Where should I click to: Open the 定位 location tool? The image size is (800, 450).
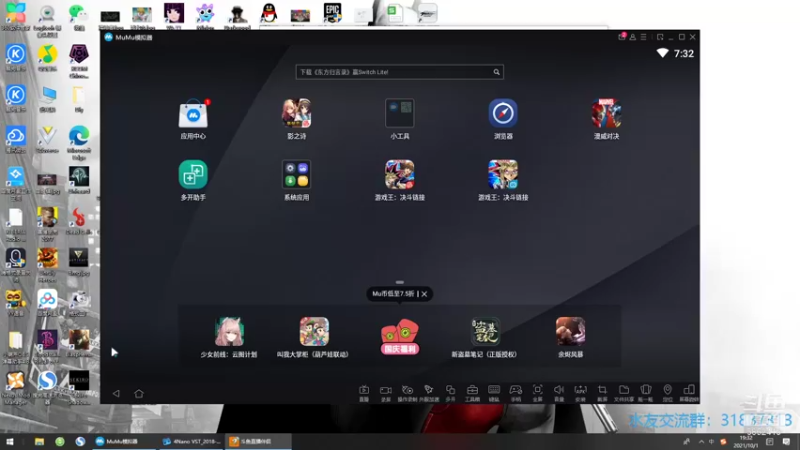coord(667,393)
